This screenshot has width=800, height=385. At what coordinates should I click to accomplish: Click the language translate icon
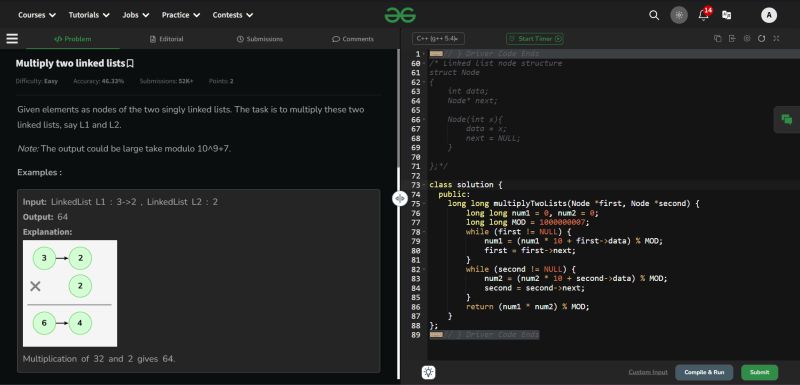click(727, 15)
